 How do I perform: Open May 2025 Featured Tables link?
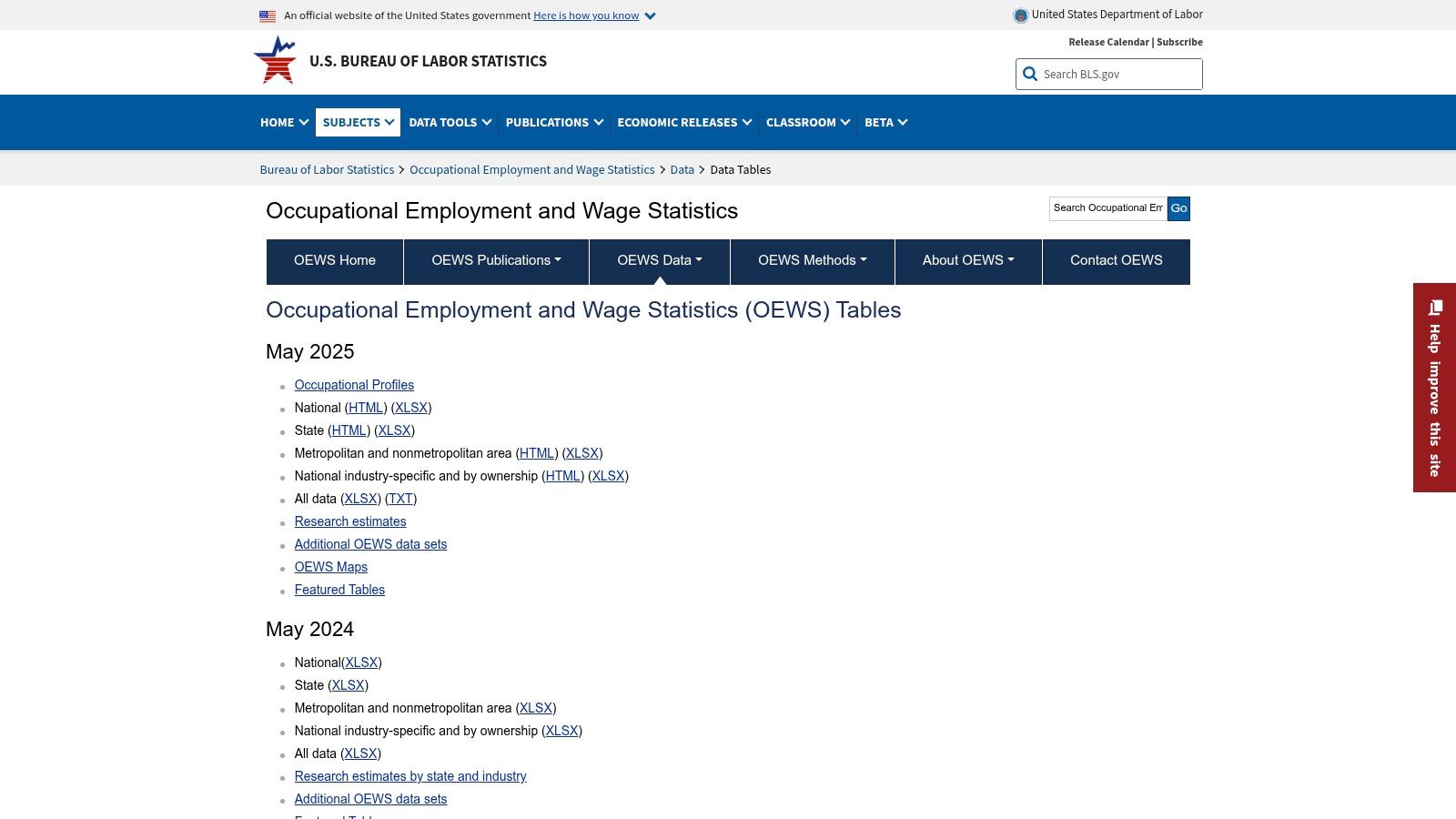(339, 590)
